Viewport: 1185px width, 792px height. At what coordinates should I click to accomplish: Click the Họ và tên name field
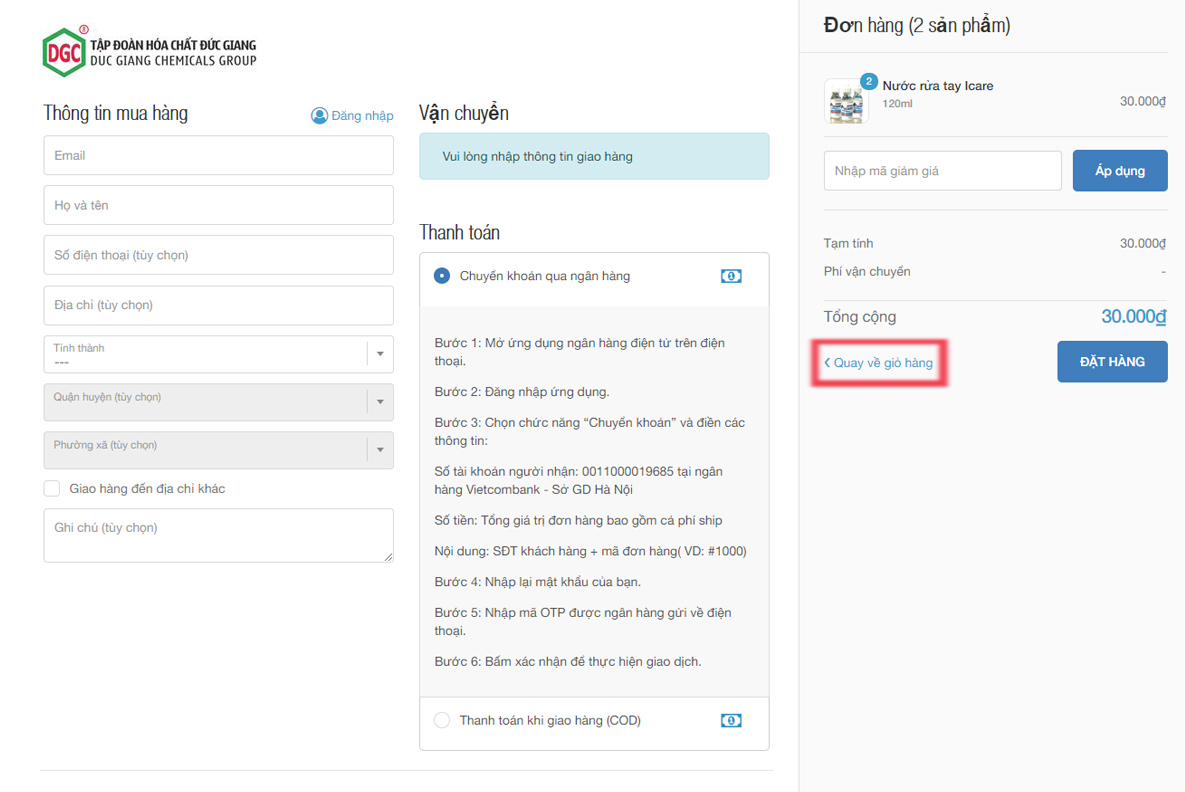click(x=218, y=205)
